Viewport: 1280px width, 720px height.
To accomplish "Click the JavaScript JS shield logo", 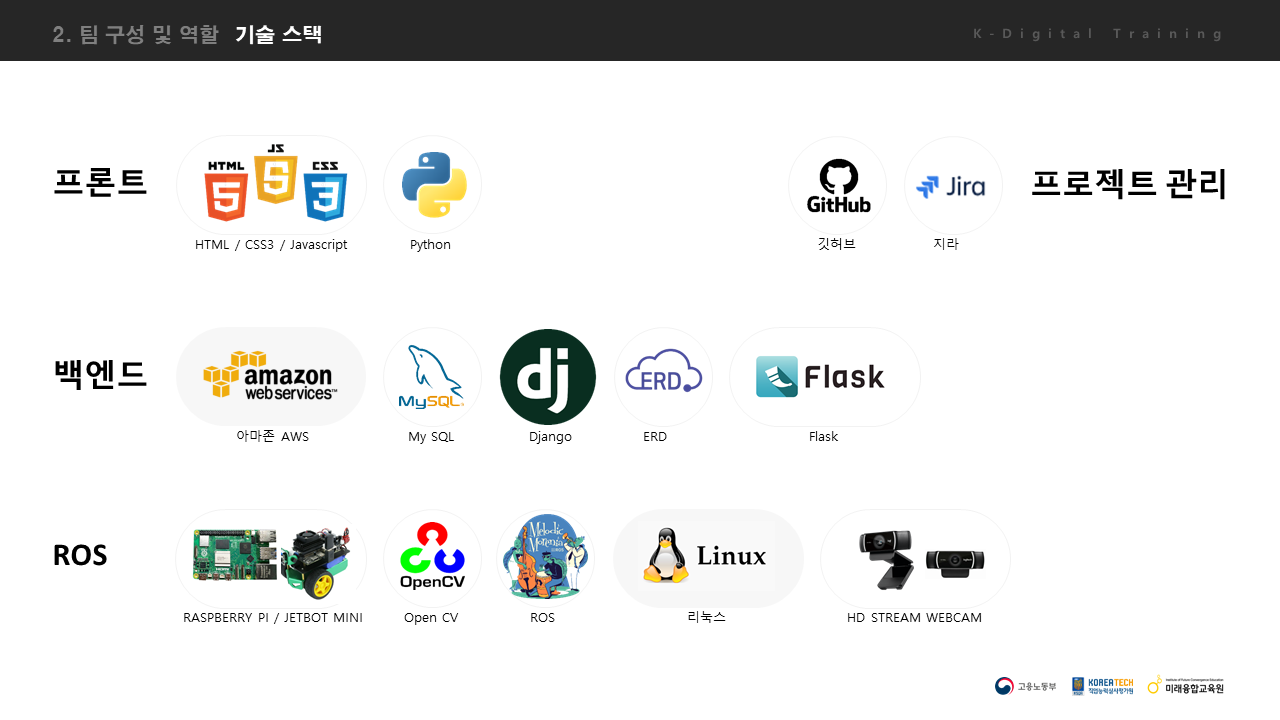I will 275,174.
